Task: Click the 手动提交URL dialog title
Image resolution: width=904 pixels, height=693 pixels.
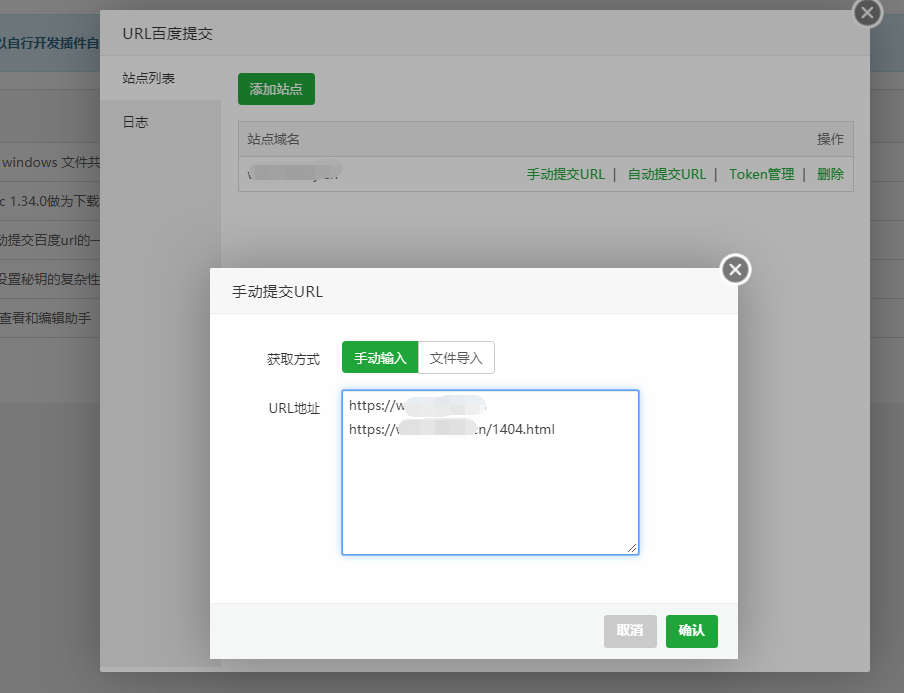Action: coord(277,292)
